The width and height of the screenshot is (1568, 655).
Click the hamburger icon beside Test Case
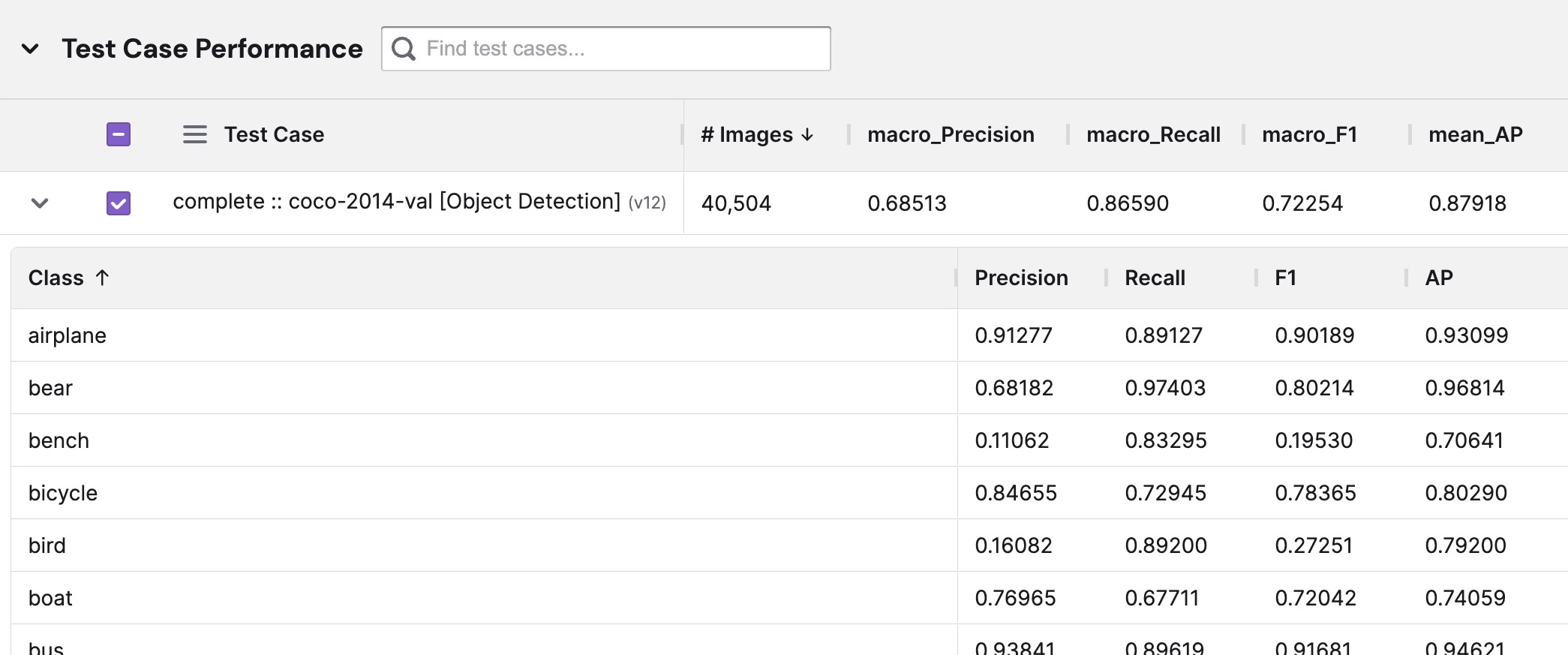pyautogui.click(x=195, y=135)
